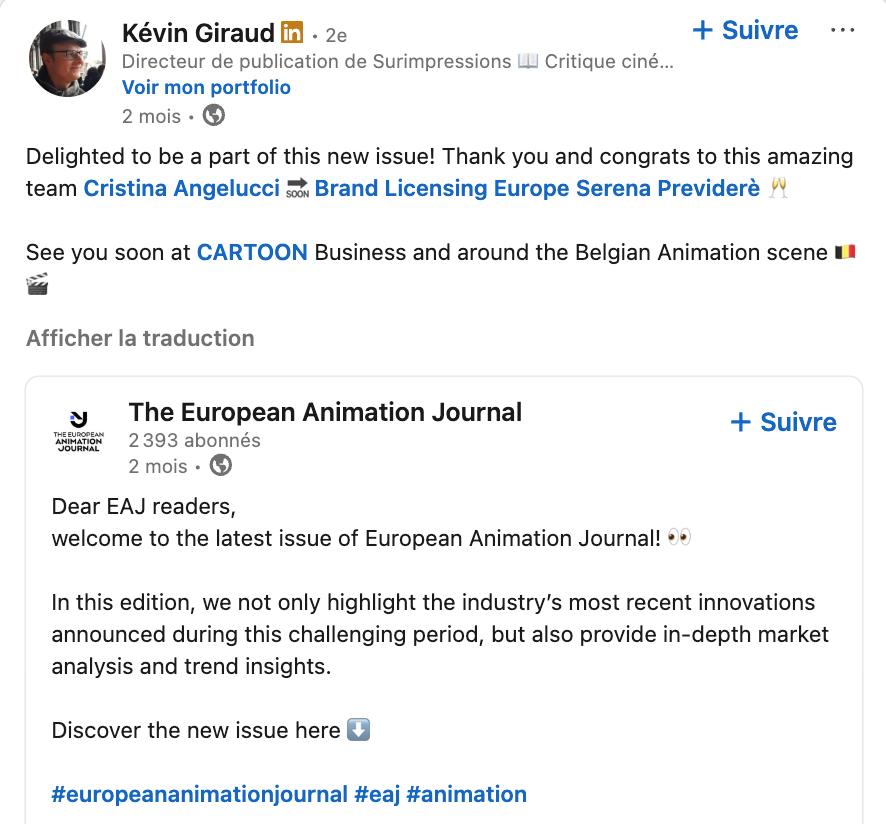Click Kévin Giraud's name heading
The width and height of the screenshot is (886, 824).
[x=198, y=33]
